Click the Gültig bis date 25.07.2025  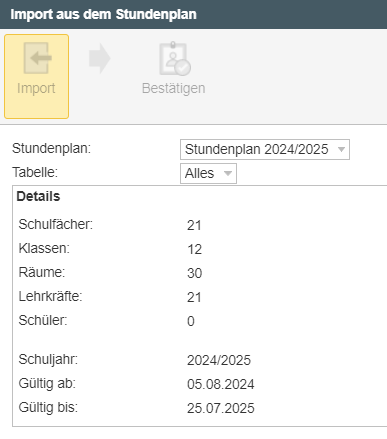click(220, 408)
